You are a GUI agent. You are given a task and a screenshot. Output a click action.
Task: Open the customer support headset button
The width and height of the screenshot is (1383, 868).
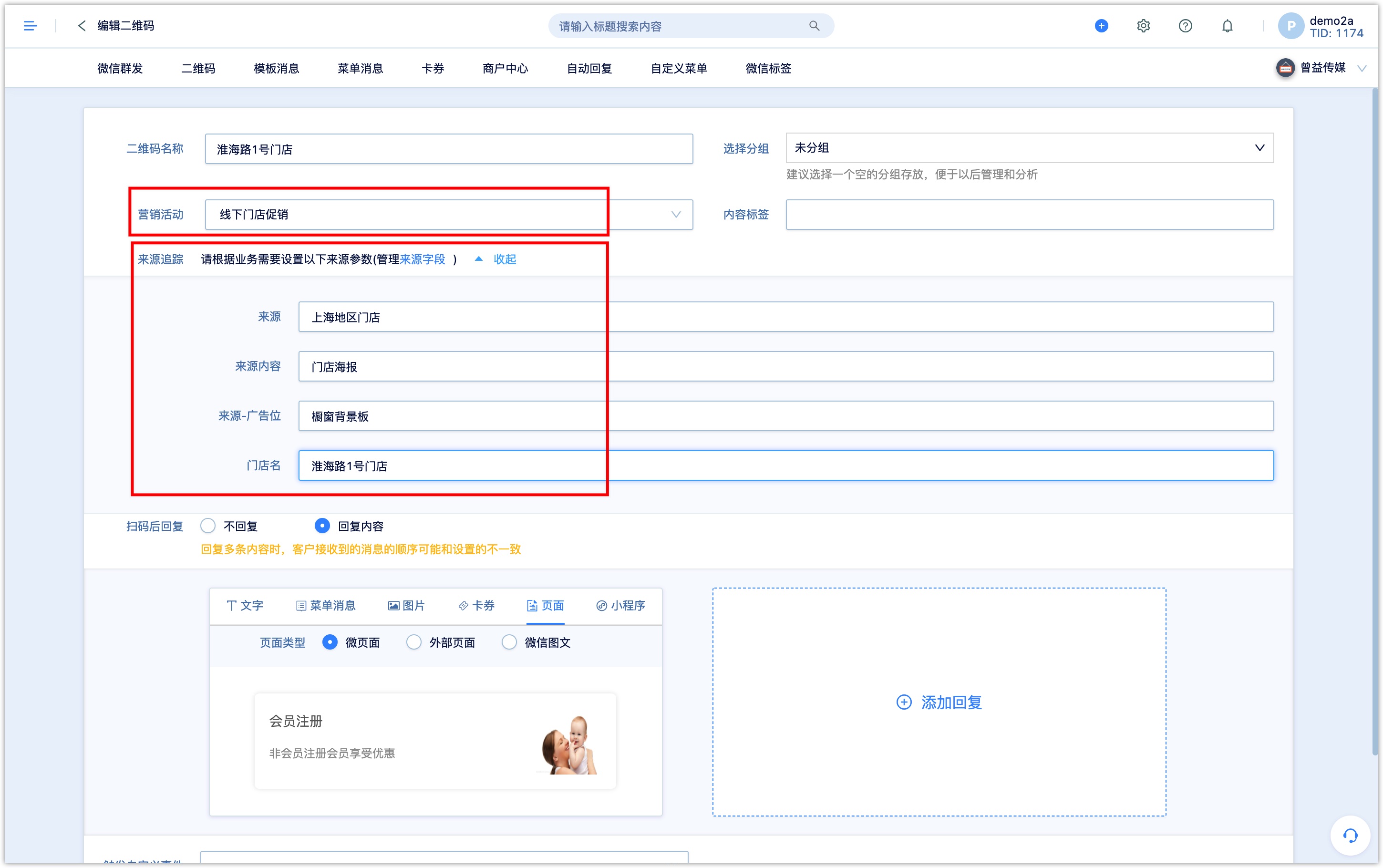[1350, 835]
